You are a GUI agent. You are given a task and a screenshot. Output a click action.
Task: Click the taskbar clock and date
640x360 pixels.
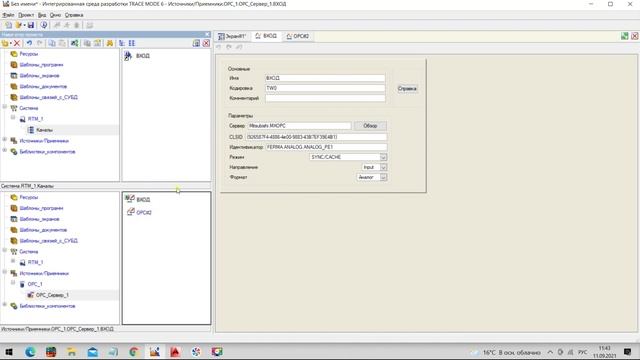coord(604,352)
